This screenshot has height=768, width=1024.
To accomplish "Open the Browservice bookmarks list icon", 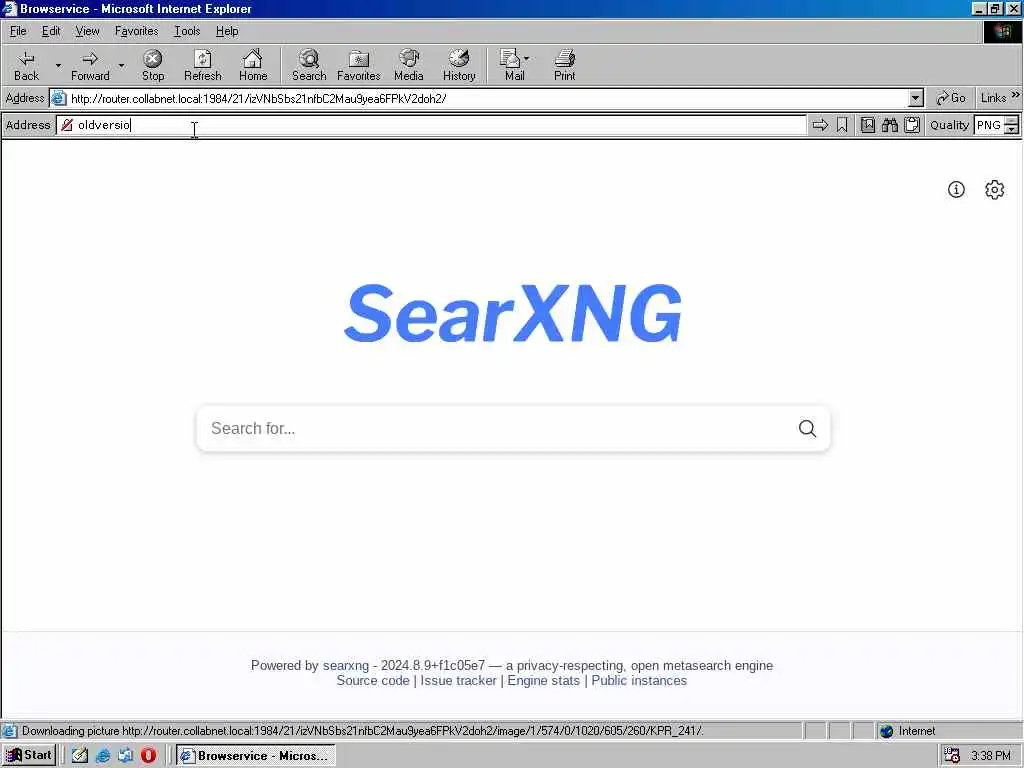I will coord(868,125).
